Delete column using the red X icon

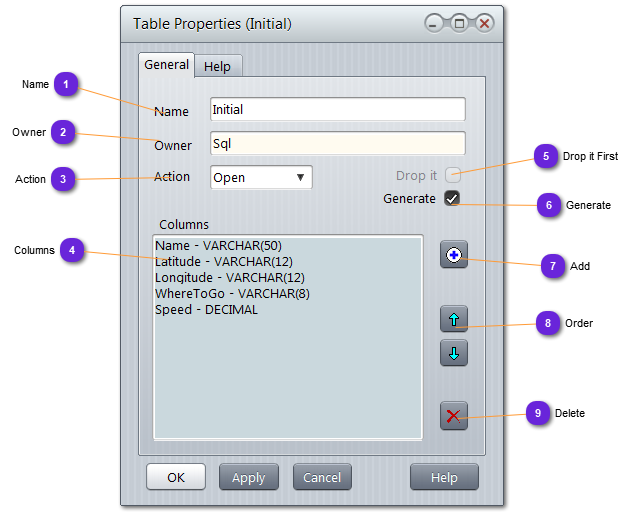[454, 416]
